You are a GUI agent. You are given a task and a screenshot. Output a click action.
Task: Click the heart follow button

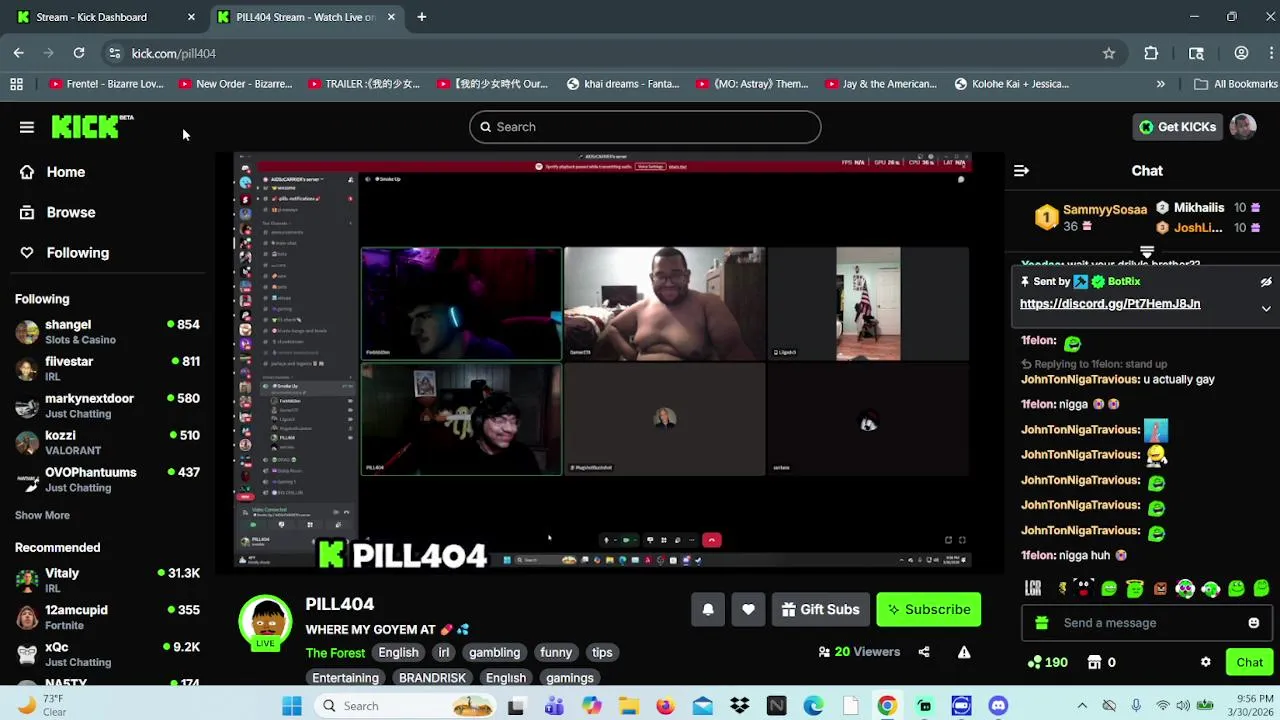[748, 609]
